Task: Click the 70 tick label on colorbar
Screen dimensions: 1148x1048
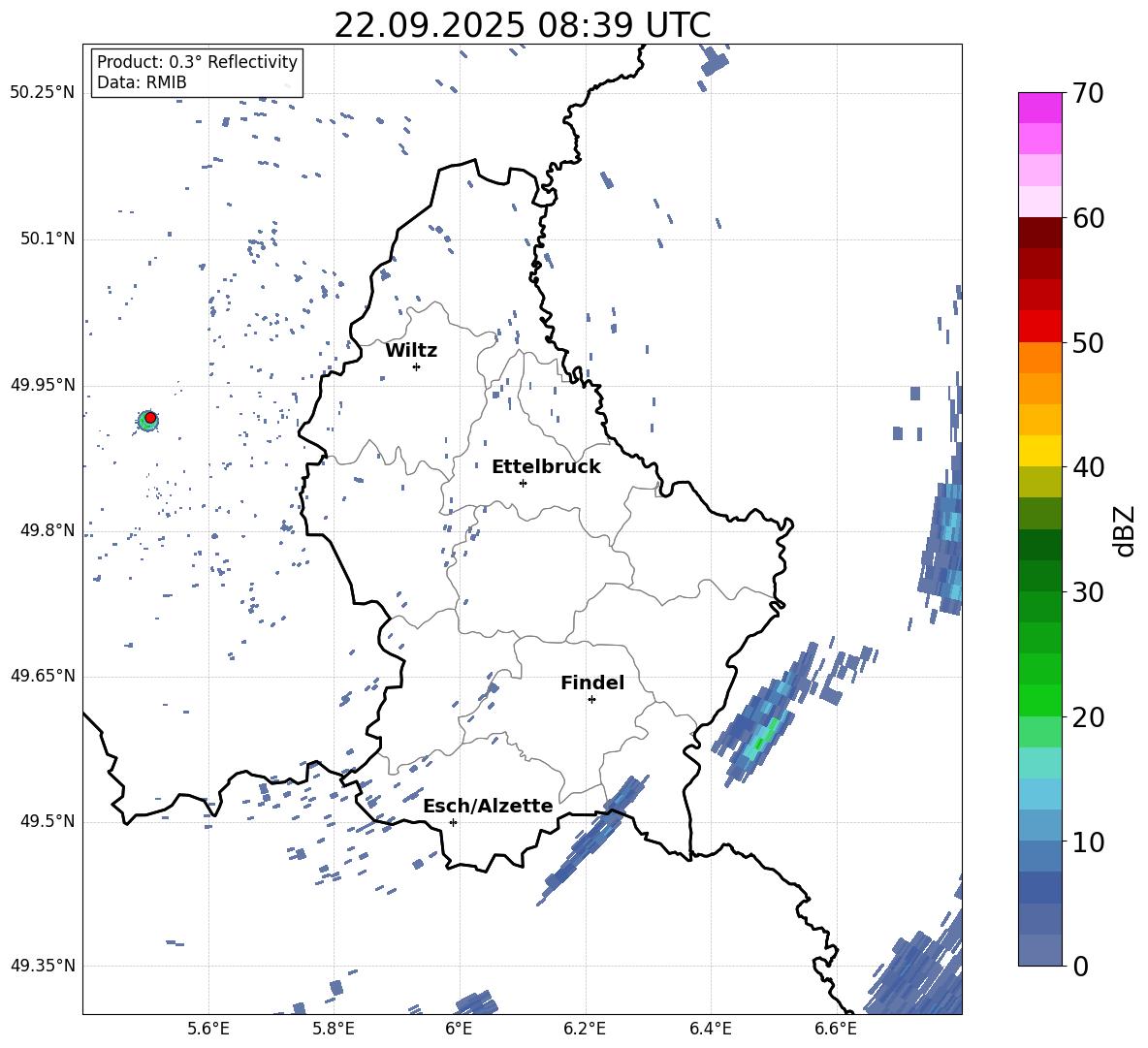Action: coord(1088,93)
